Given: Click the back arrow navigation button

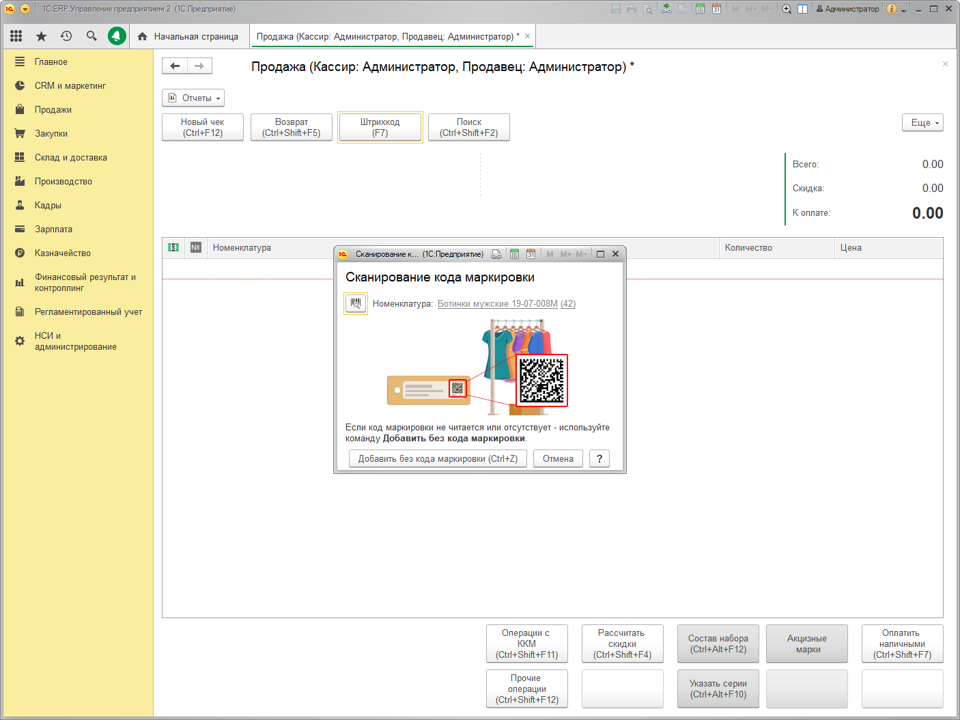Looking at the screenshot, I should pos(175,66).
